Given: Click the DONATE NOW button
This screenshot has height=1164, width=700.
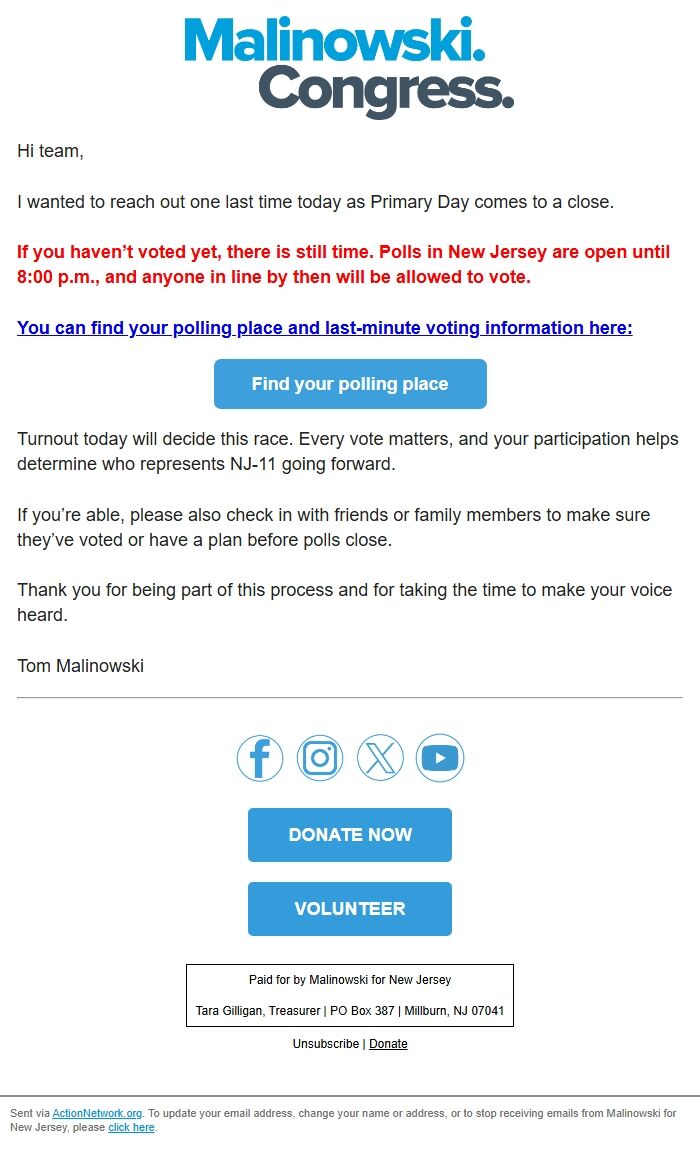Looking at the screenshot, I should [x=349, y=834].
